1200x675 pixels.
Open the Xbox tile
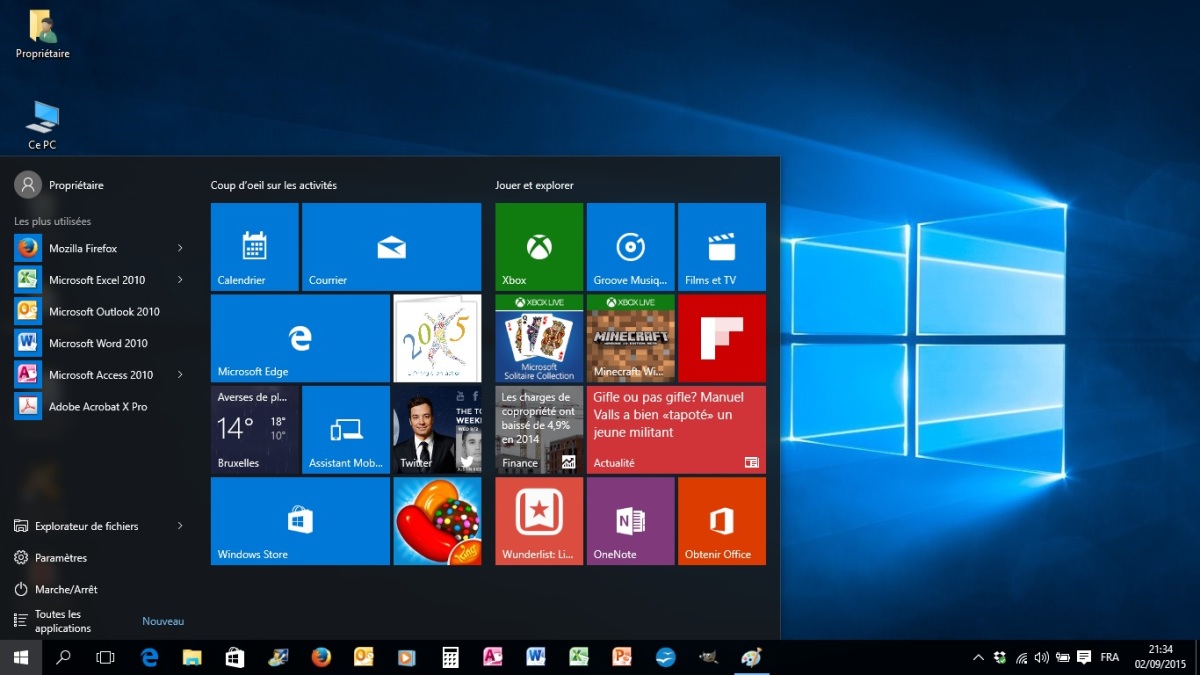[x=539, y=247]
